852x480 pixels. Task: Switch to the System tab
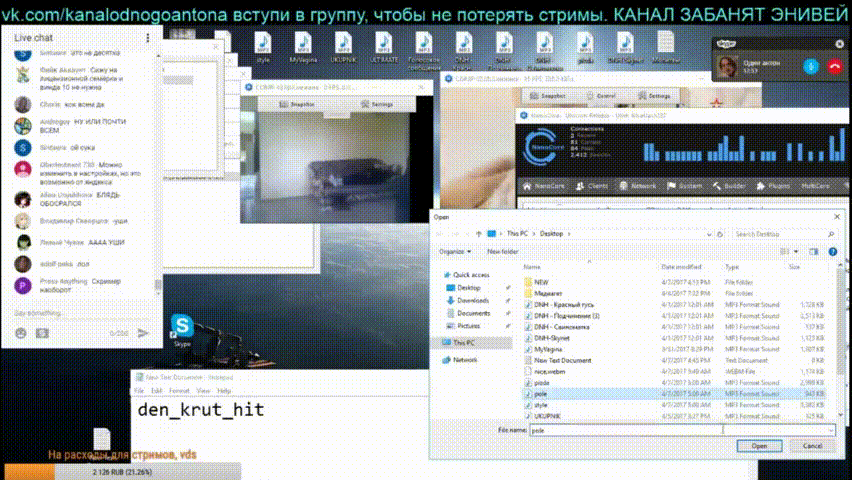pyautogui.click(x=684, y=186)
